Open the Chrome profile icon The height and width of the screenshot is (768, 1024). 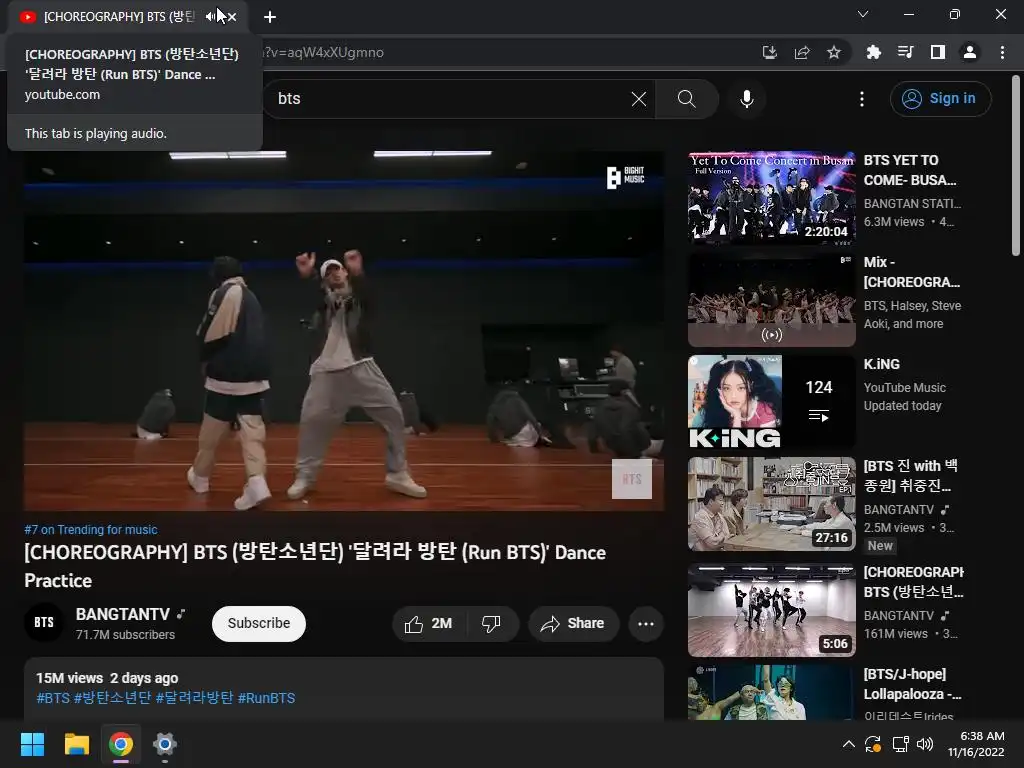970,52
